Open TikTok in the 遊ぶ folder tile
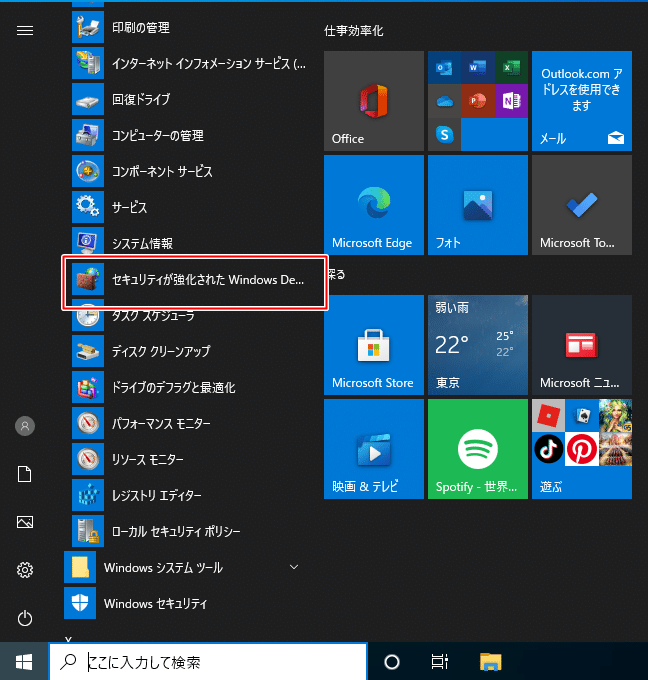The width and height of the screenshot is (648, 680). click(x=548, y=449)
